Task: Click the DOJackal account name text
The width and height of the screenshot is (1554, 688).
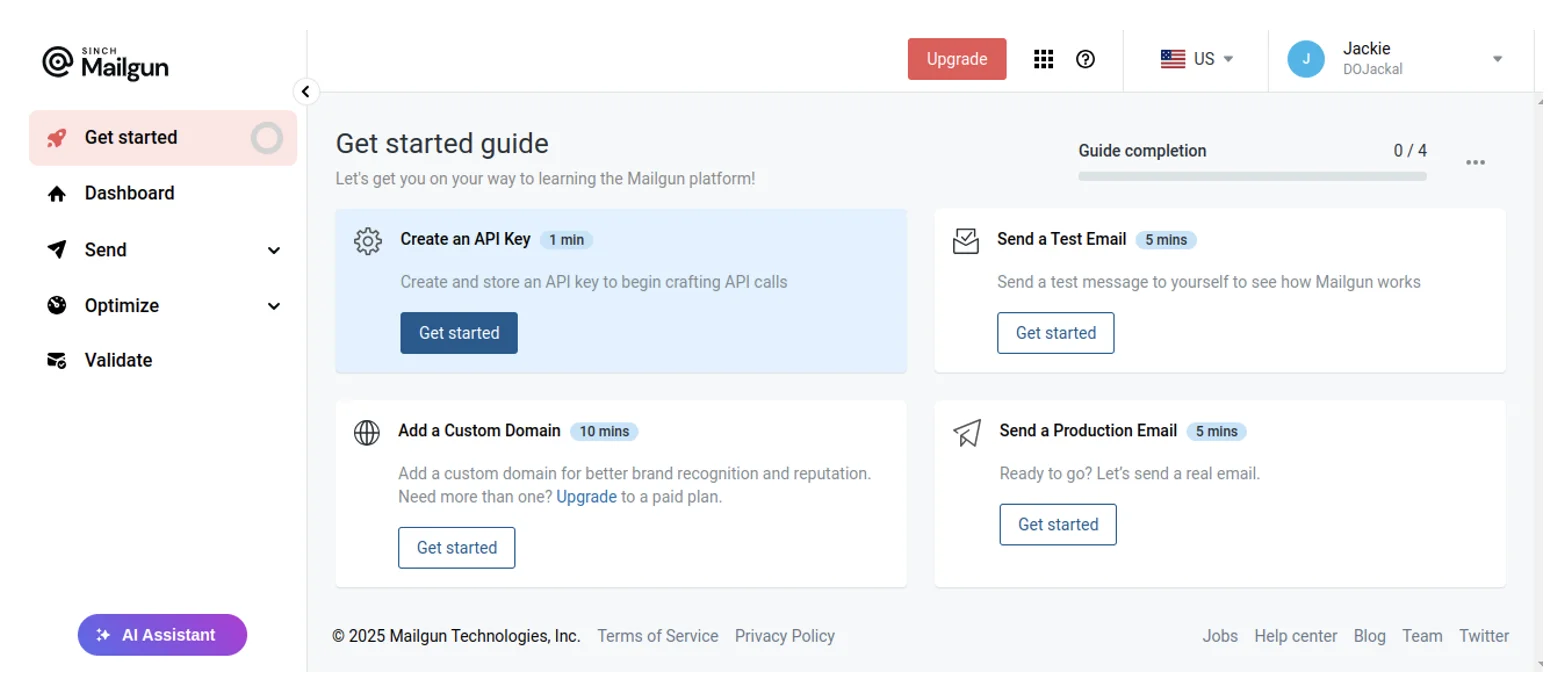Action: tap(1372, 70)
